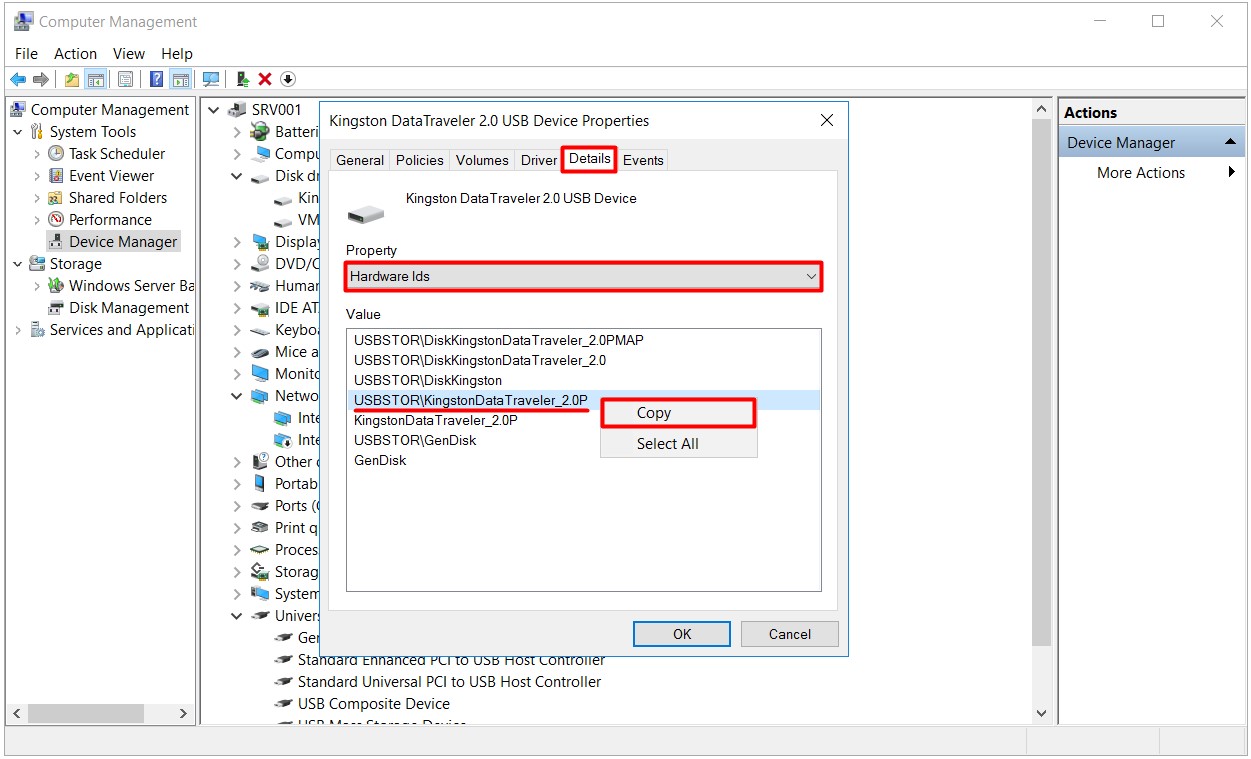Select the Windows Server Backup icon

[x=56, y=286]
